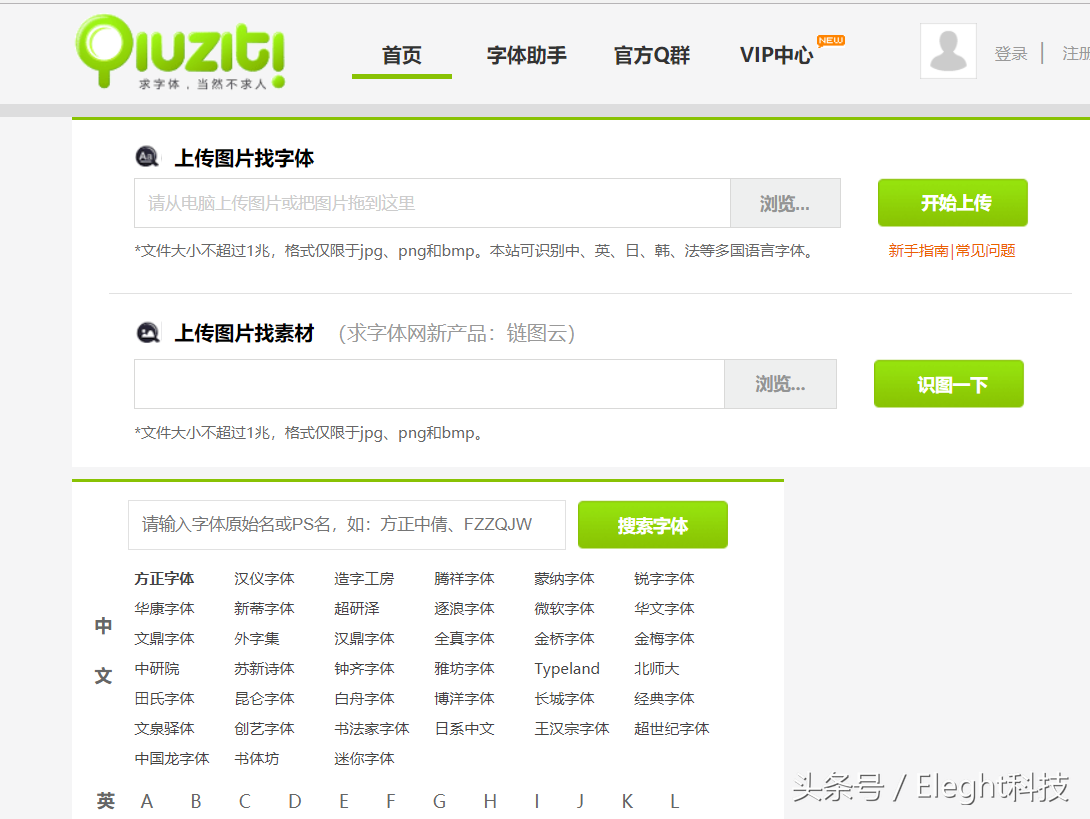Click the 开始上传 button
1090x819 pixels.
coord(952,202)
